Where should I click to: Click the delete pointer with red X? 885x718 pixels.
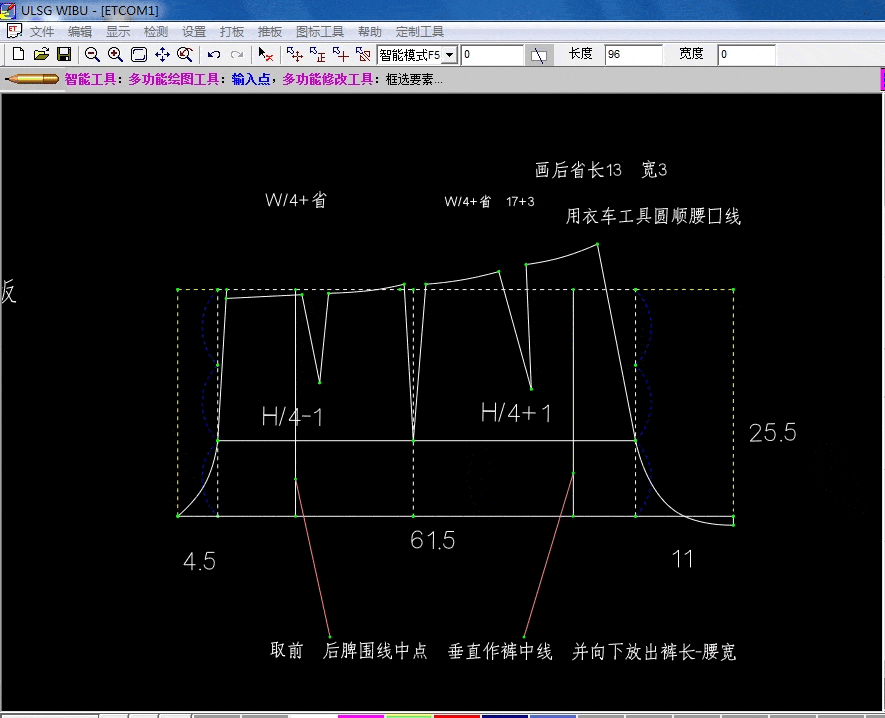pos(265,54)
